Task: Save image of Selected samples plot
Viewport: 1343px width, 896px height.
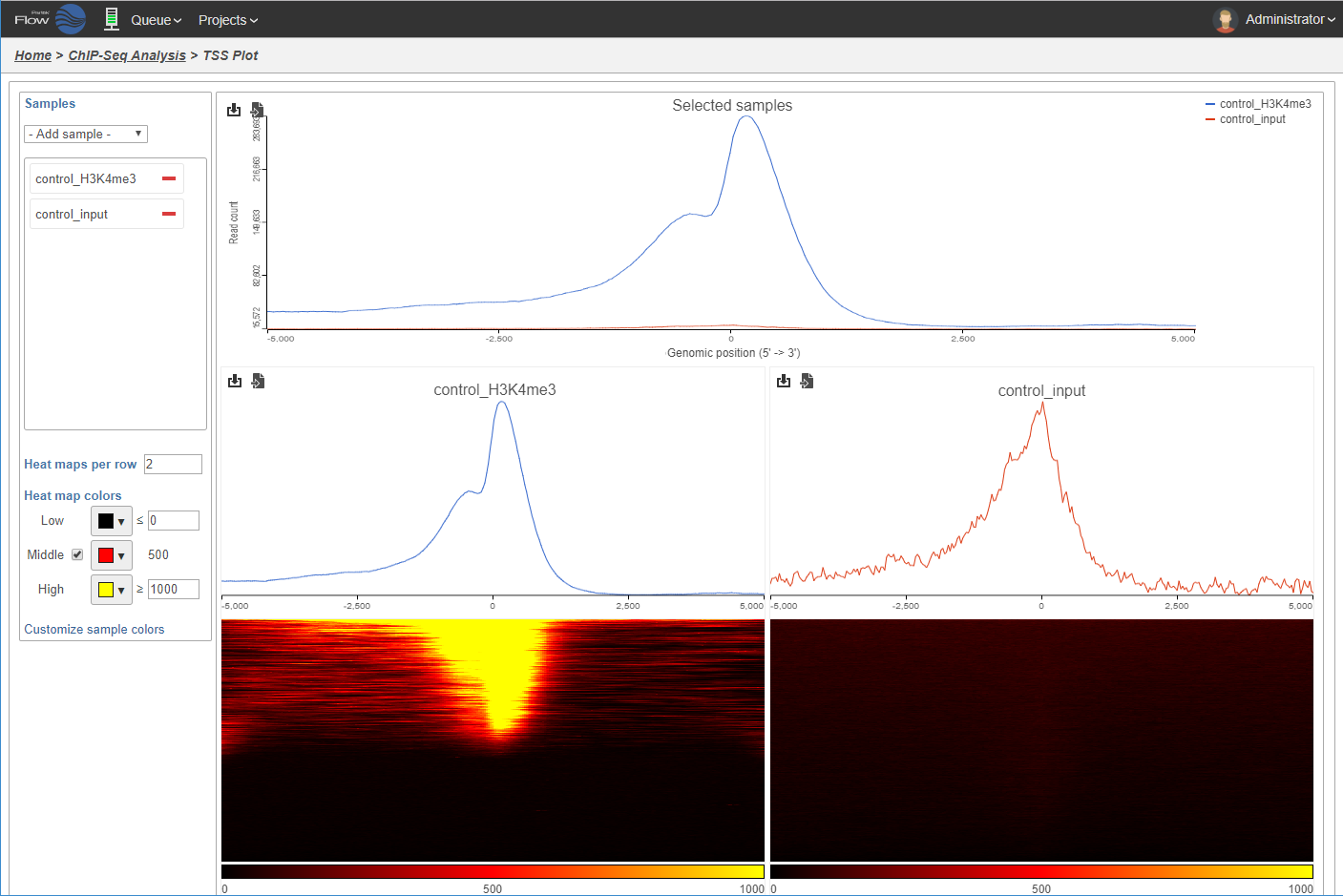Action: pos(234,110)
